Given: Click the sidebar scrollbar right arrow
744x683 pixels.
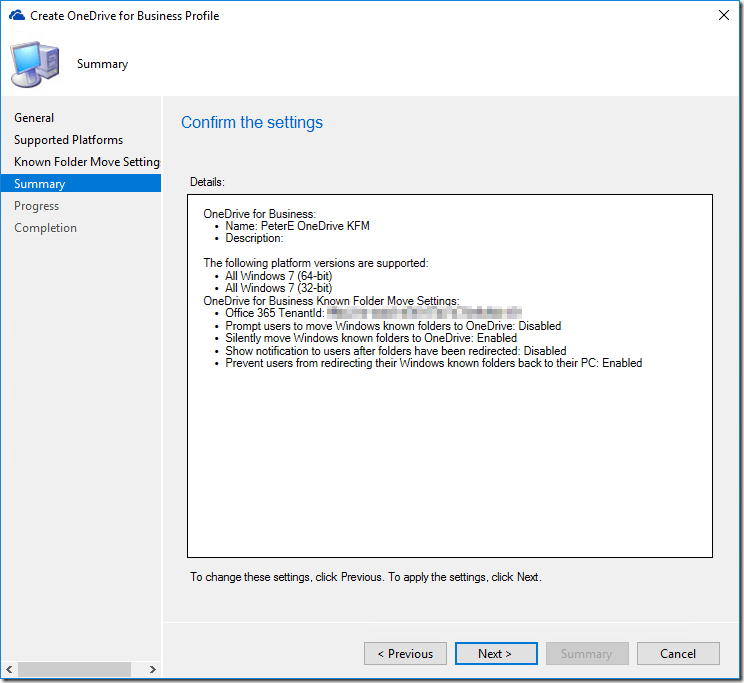Looking at the screenshot, I should pos(152,669).
